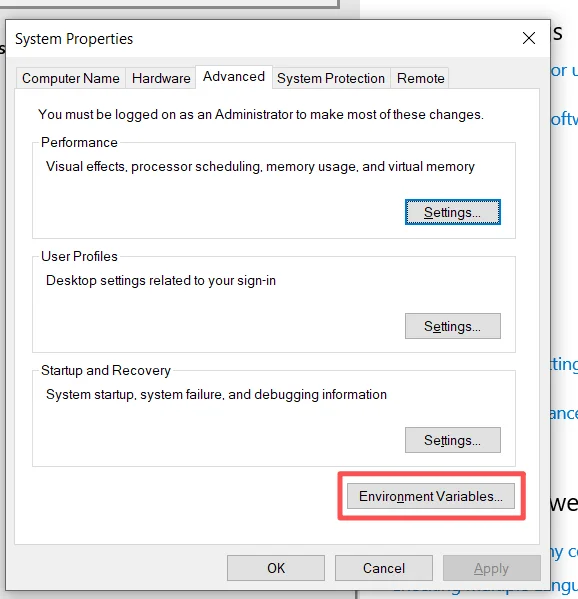Close the System Properties dialog
Image resolution: width=578 pixels, height=599 pixels.
pos(529,38)
